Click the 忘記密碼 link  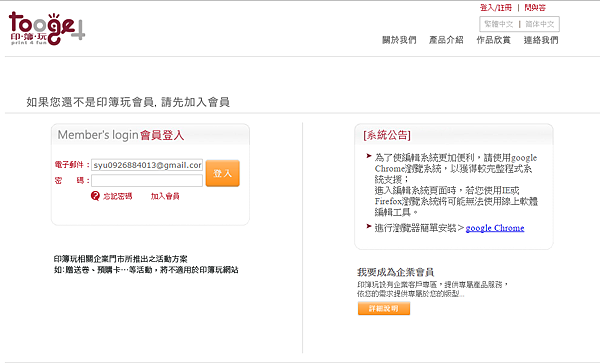[x=117, y=196]
